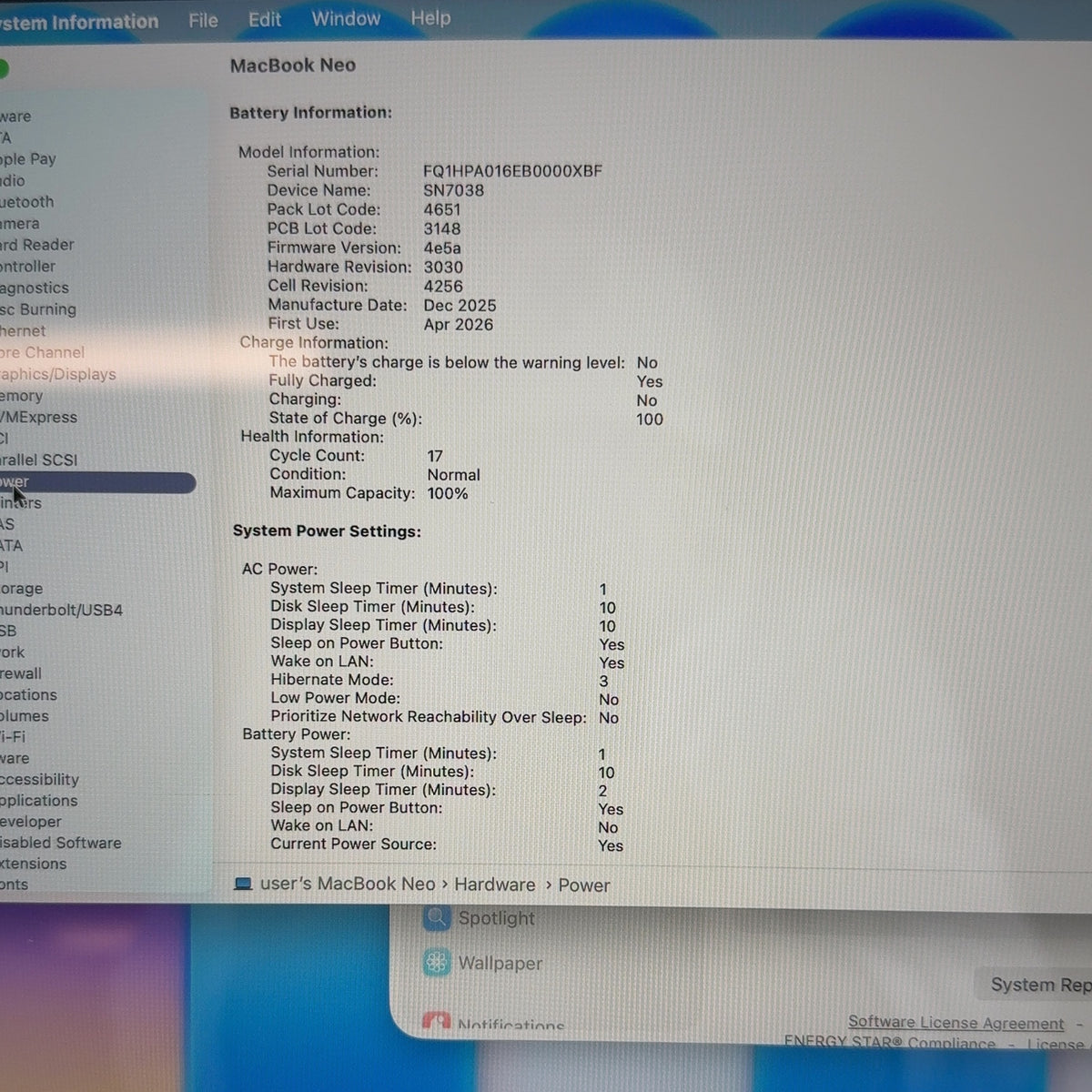Select Developer in the sidebar
Screen dimensions: 1092x1092
tap(31, 821)
